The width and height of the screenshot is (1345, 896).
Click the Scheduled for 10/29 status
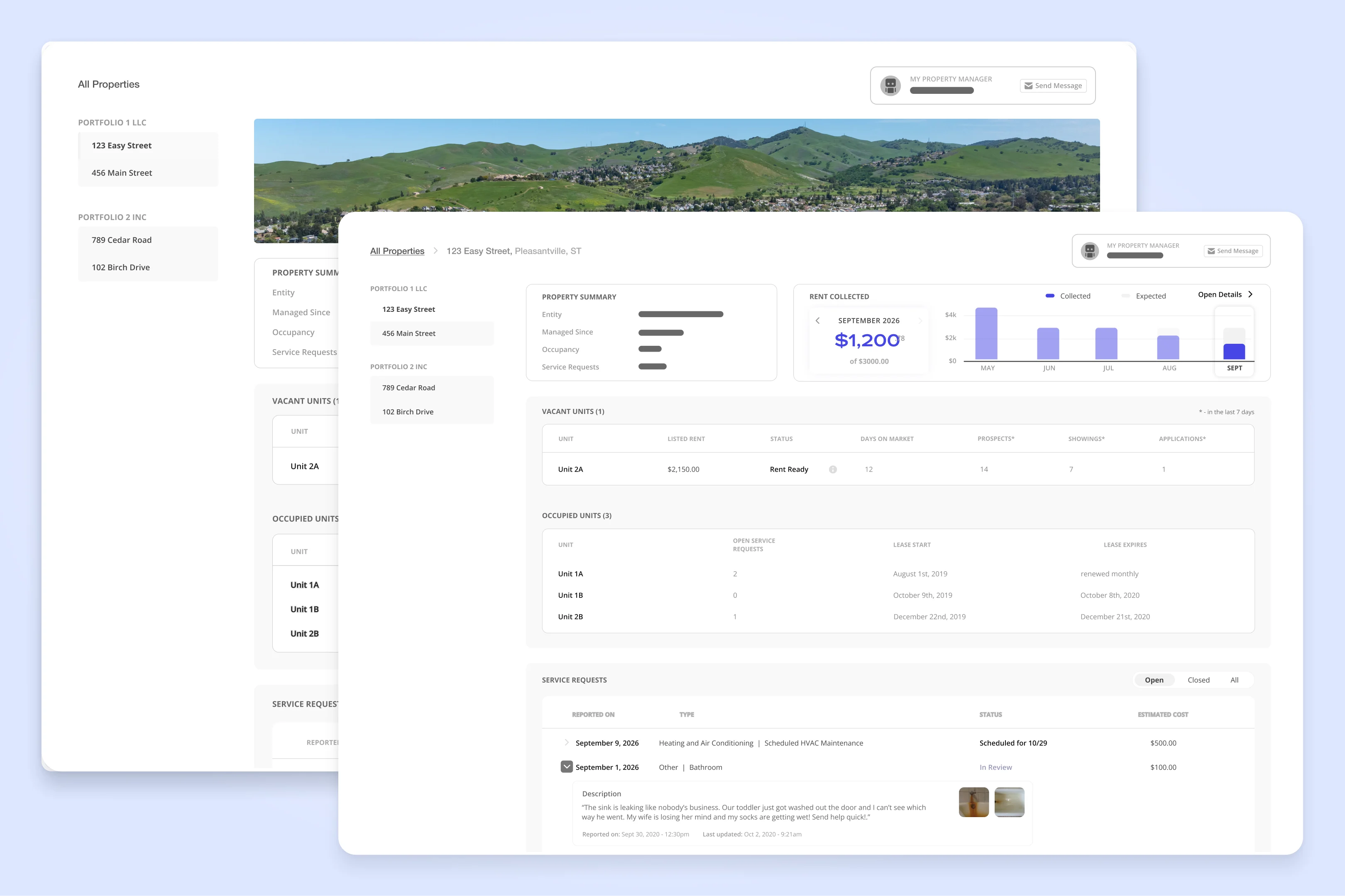click(1013, 743)
